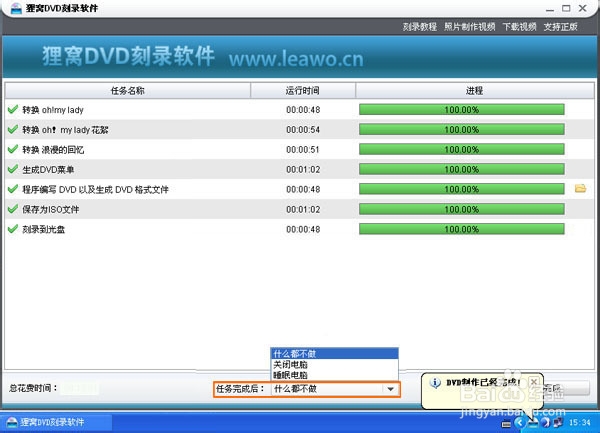This screenshot has width=600, height=433.
Task: Click the blue round arrow tray icon
Action: coord(546,422)
